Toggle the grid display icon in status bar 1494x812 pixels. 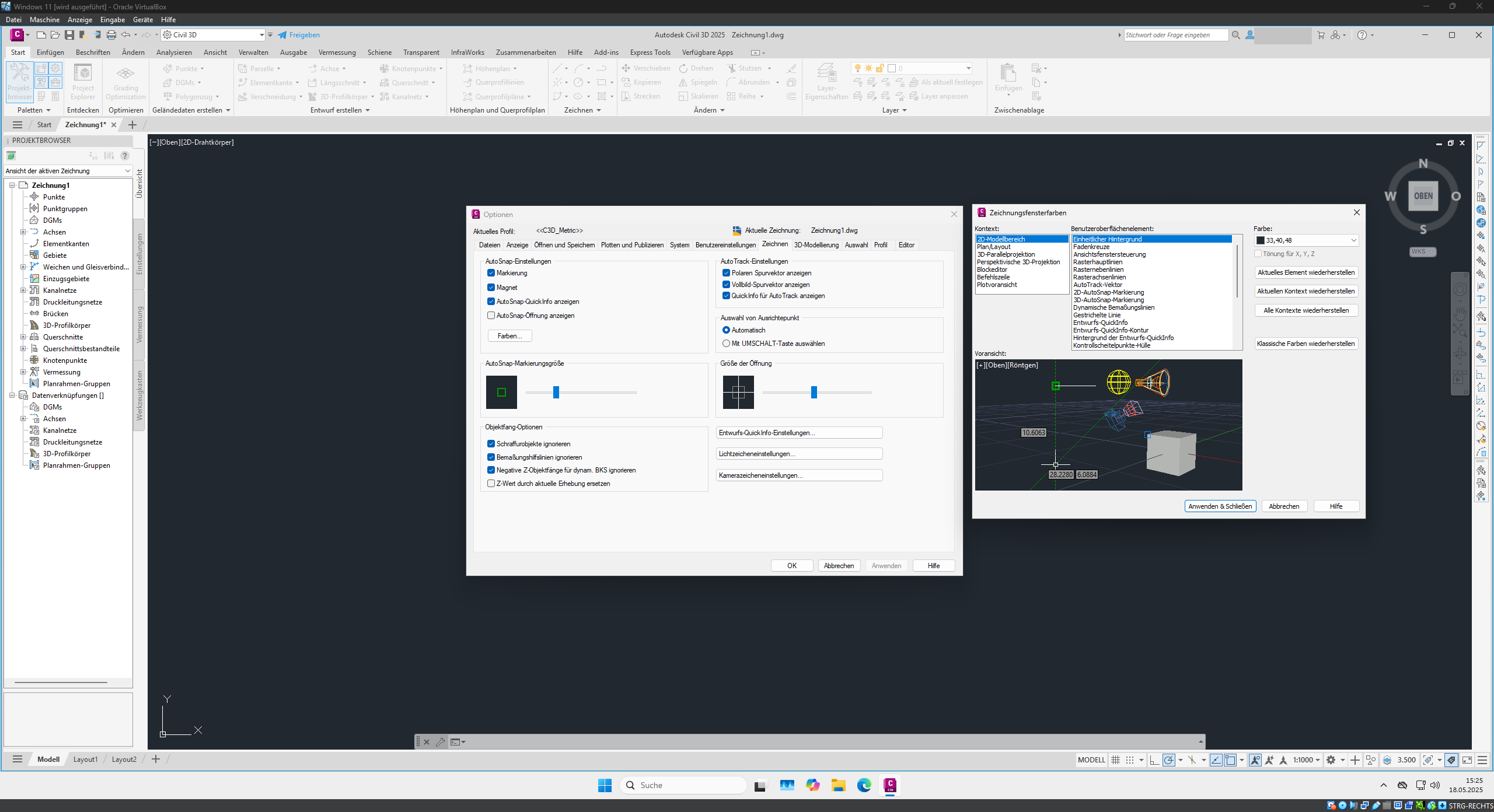(1115, 759)
